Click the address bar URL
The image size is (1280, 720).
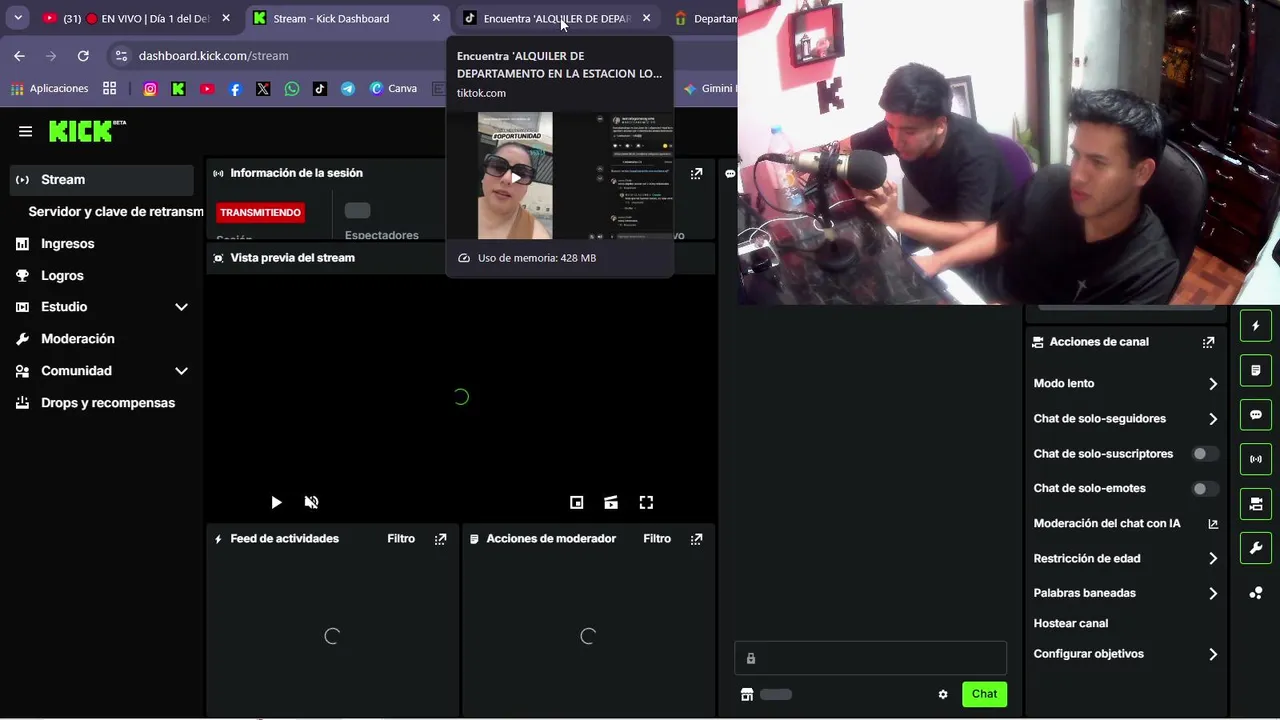click(x=213, y=56)
